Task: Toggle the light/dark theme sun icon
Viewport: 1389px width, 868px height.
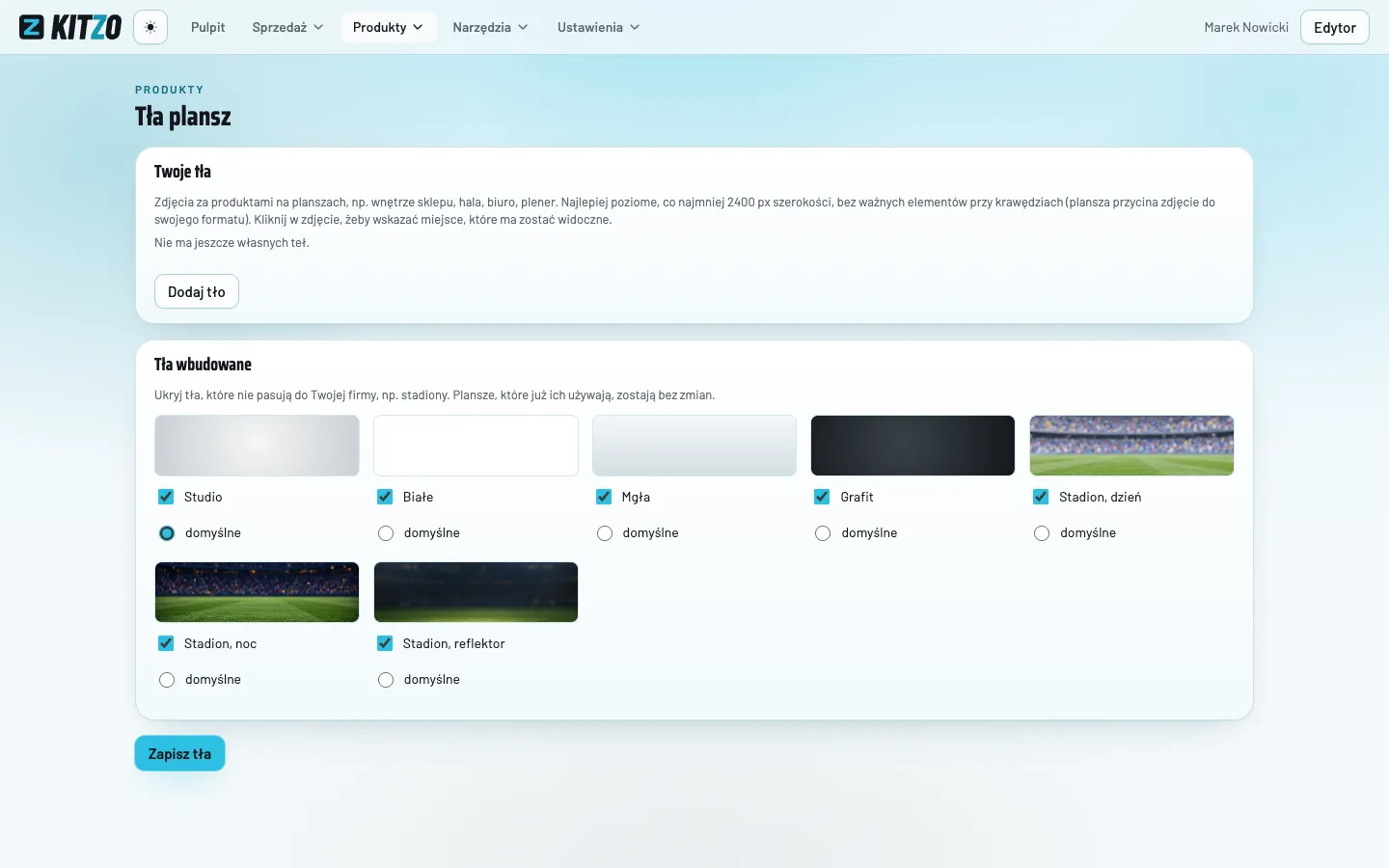Action: pos(150,27)
